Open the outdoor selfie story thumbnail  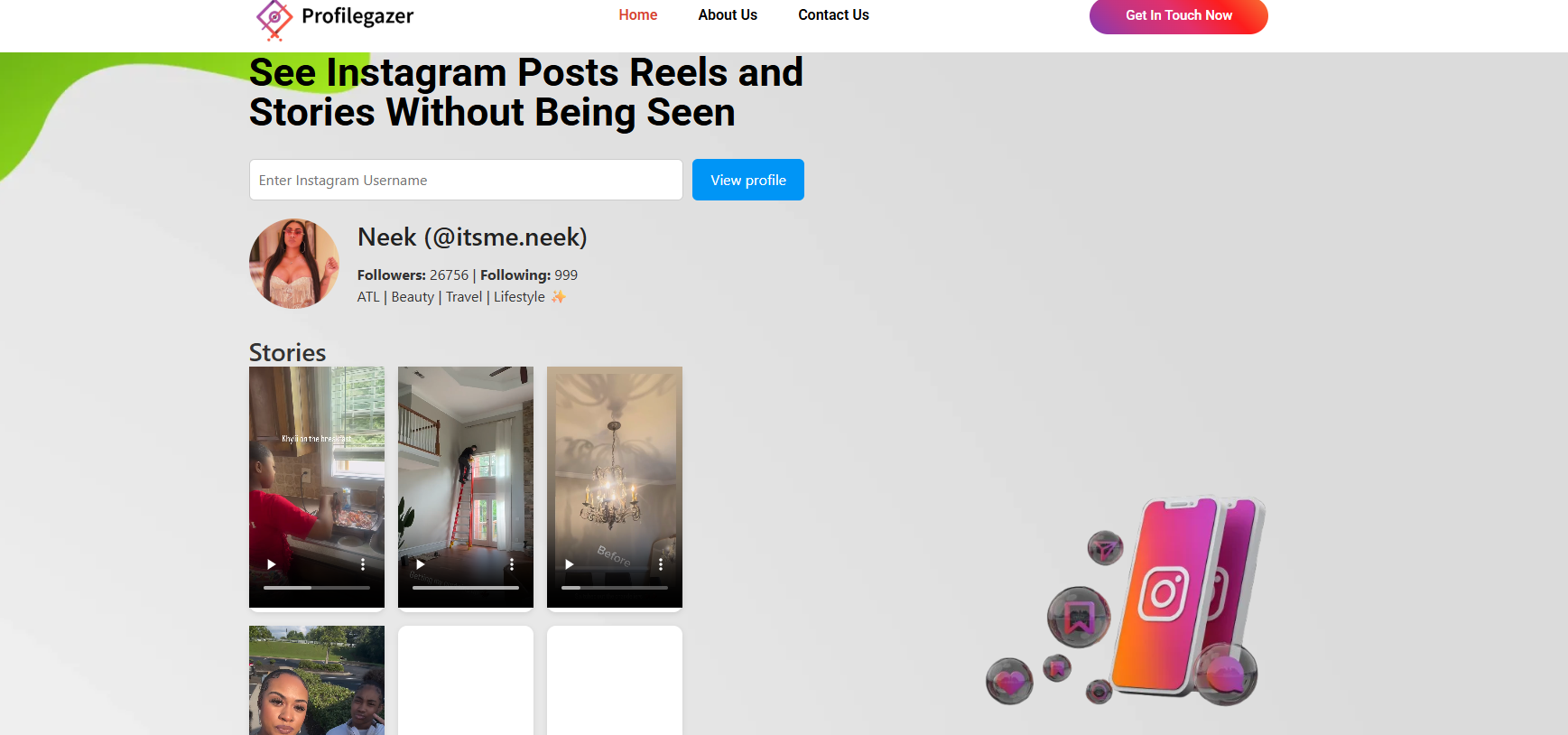pos(317,680)
